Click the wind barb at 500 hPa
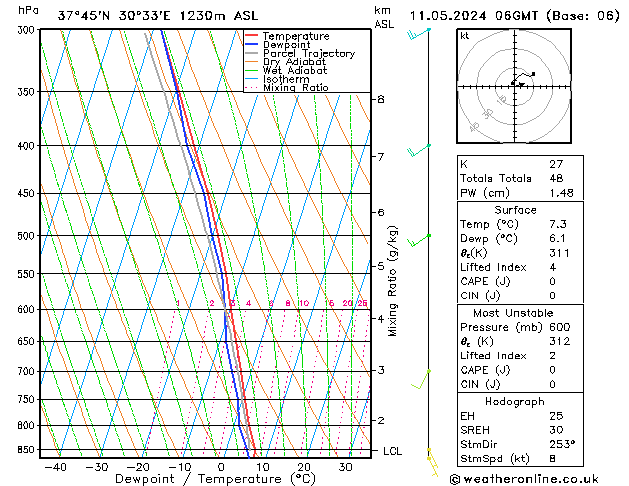Viewport: 629px width, 486px height. (x=419, y=240)
